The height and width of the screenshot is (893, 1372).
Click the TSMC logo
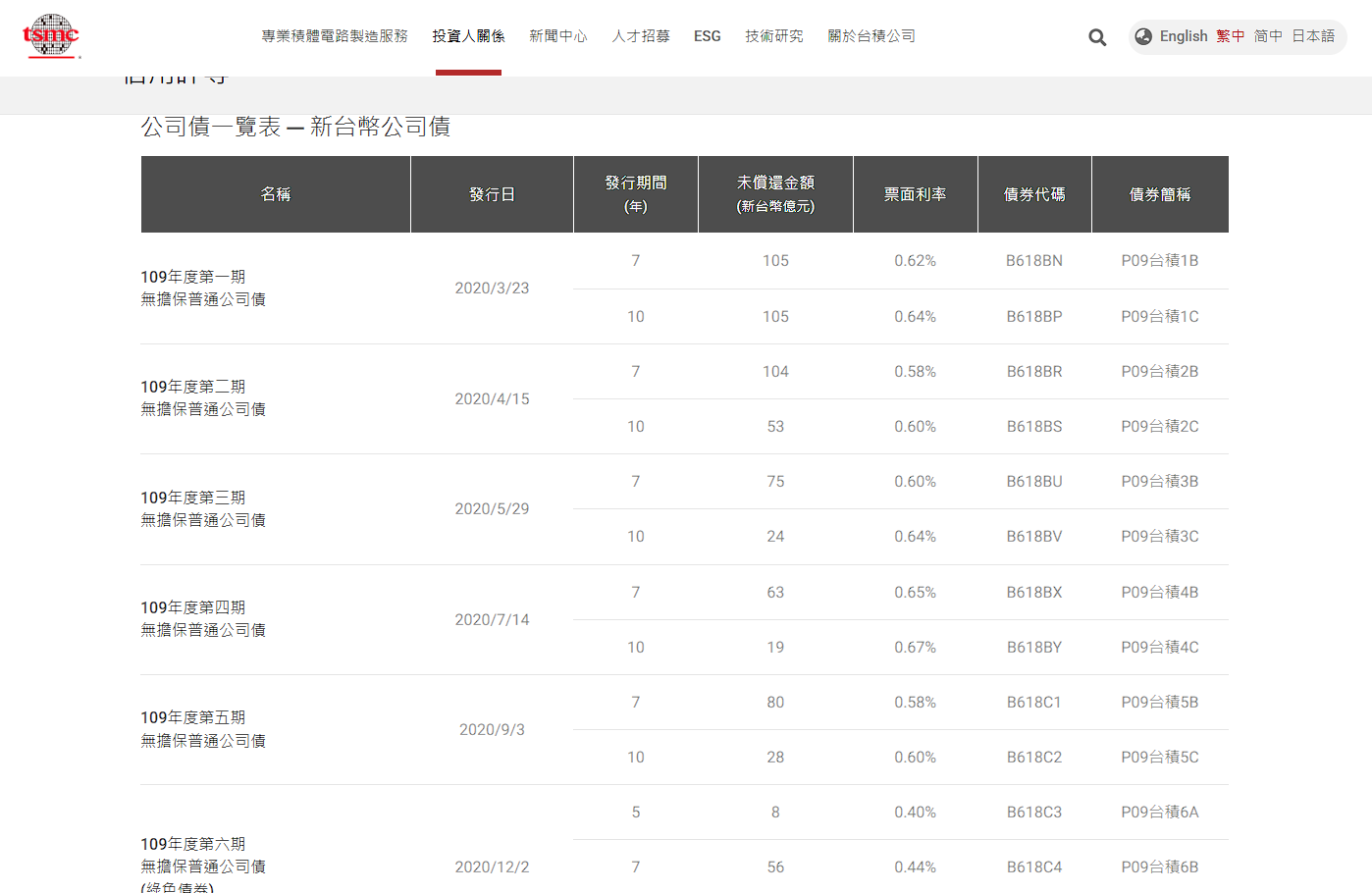coord(51,36)
